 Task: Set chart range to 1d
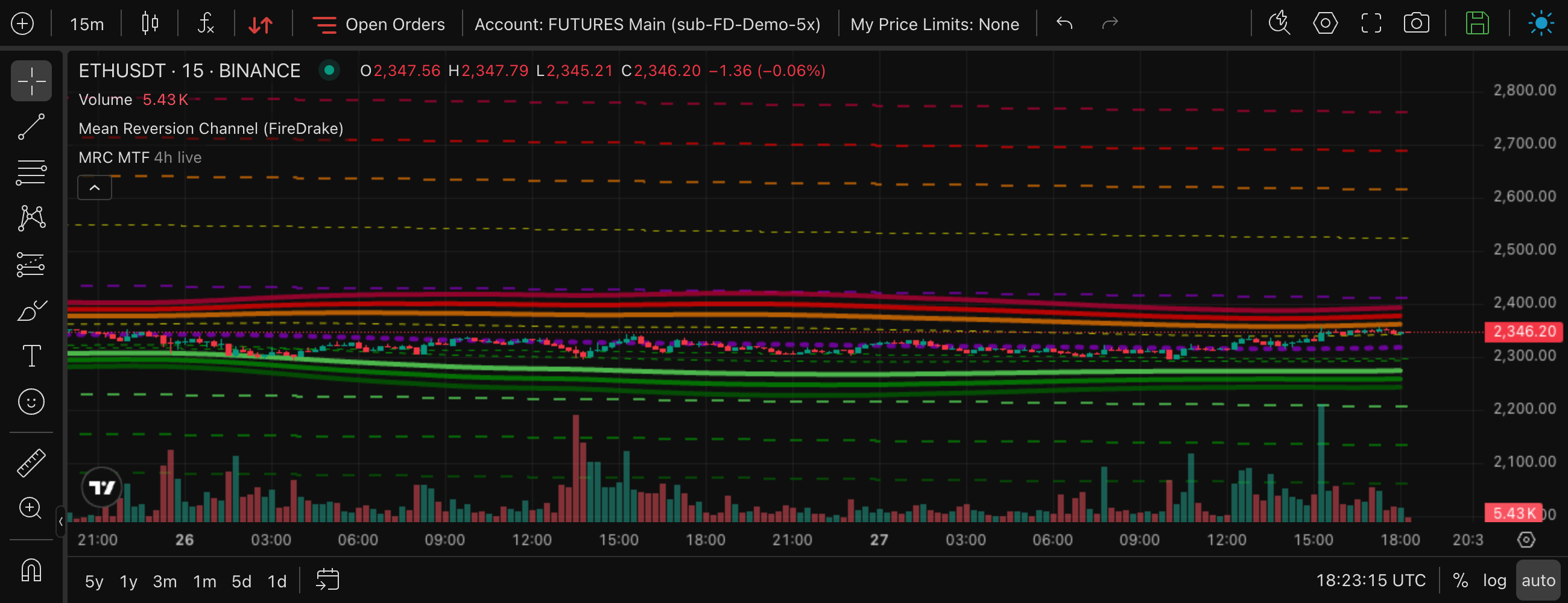click(277, 581)
